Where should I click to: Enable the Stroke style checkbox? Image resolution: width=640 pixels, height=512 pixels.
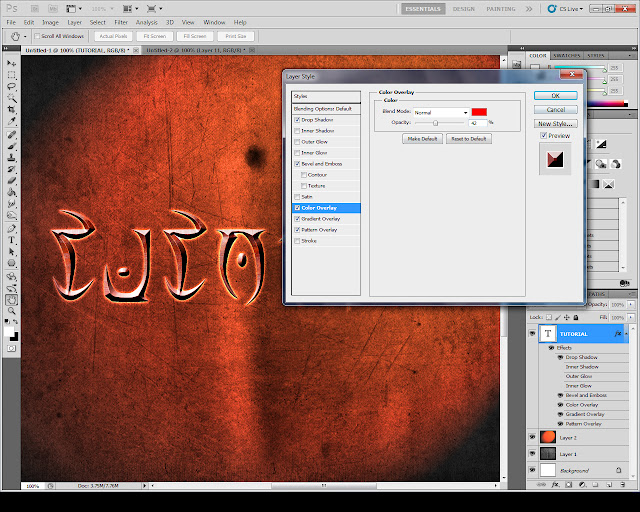click(x=297, y=241)
